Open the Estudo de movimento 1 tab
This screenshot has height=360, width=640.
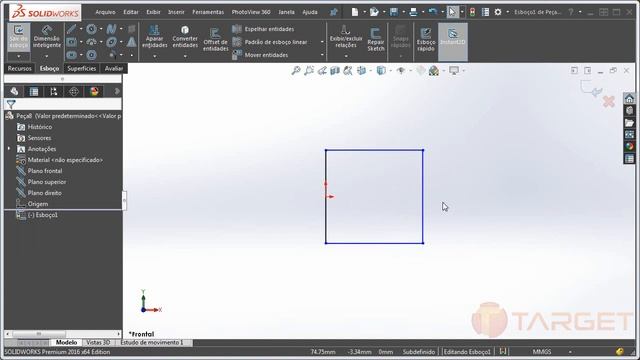coord(153,343)
